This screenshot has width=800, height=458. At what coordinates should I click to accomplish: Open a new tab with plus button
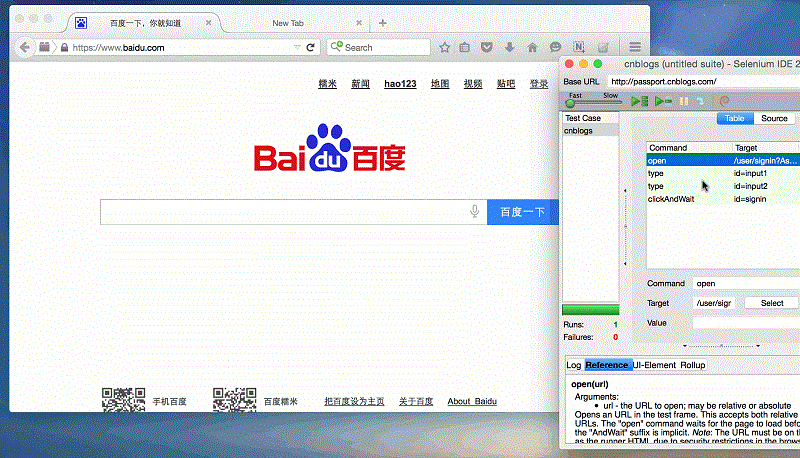point(383,23)
